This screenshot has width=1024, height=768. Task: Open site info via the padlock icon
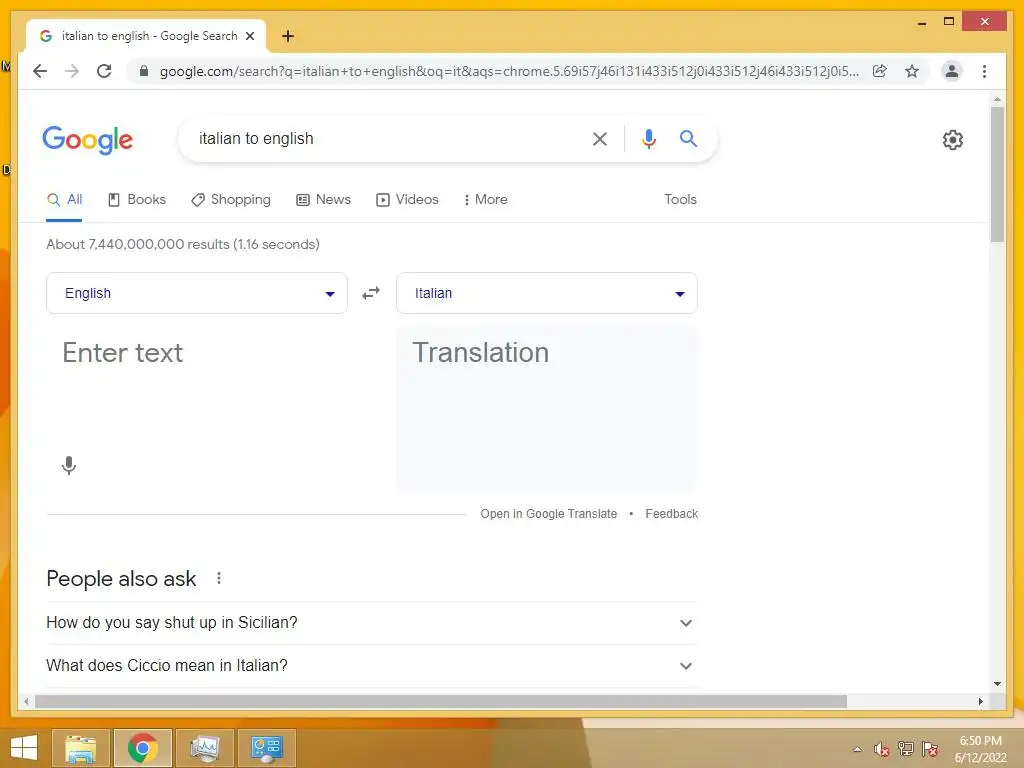[144, 71]
